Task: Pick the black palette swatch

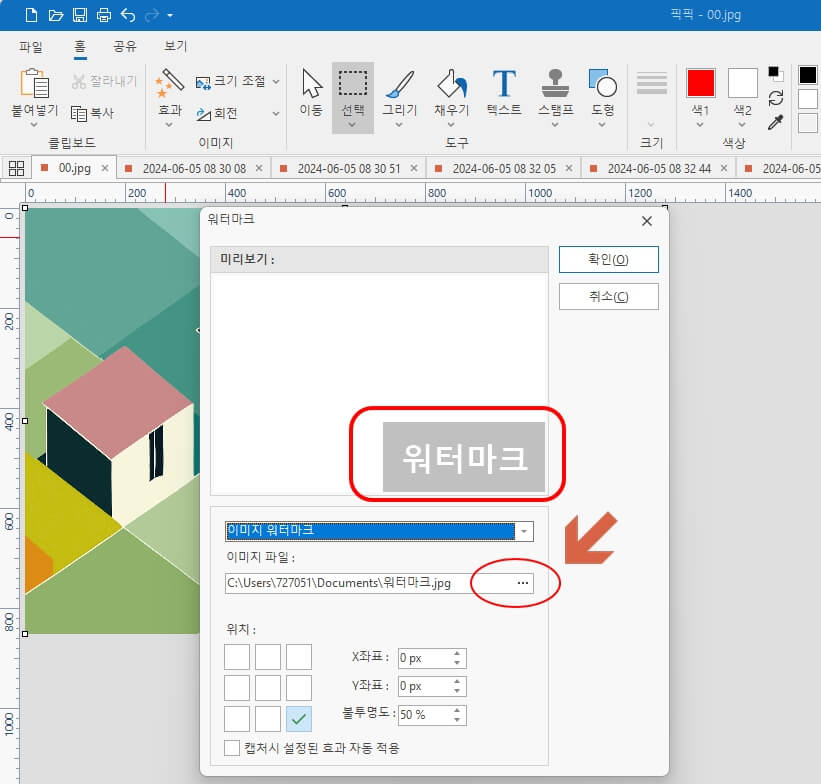Action: tap(807, 75)
